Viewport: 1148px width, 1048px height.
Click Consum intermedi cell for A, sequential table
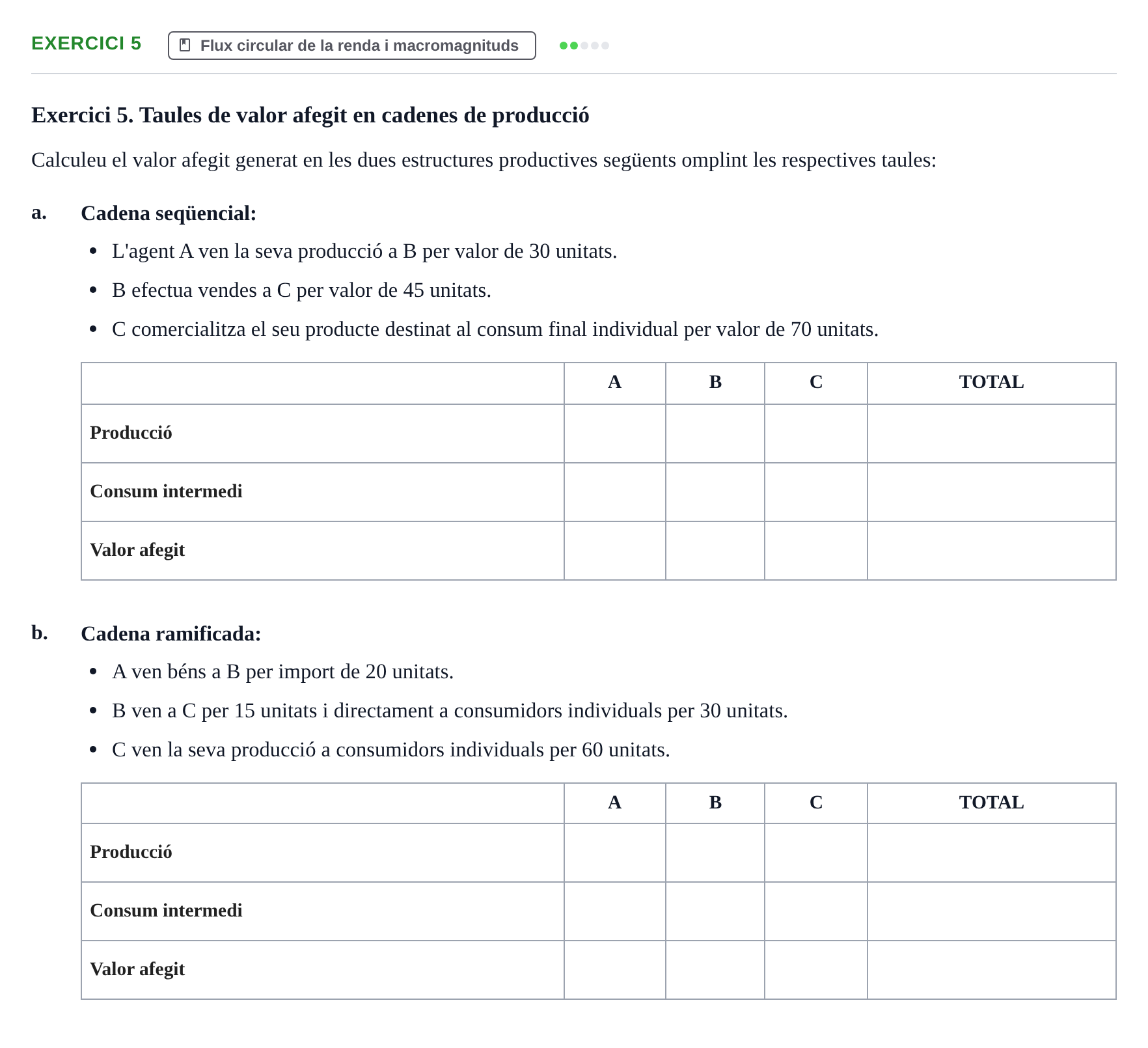[614, 492]
